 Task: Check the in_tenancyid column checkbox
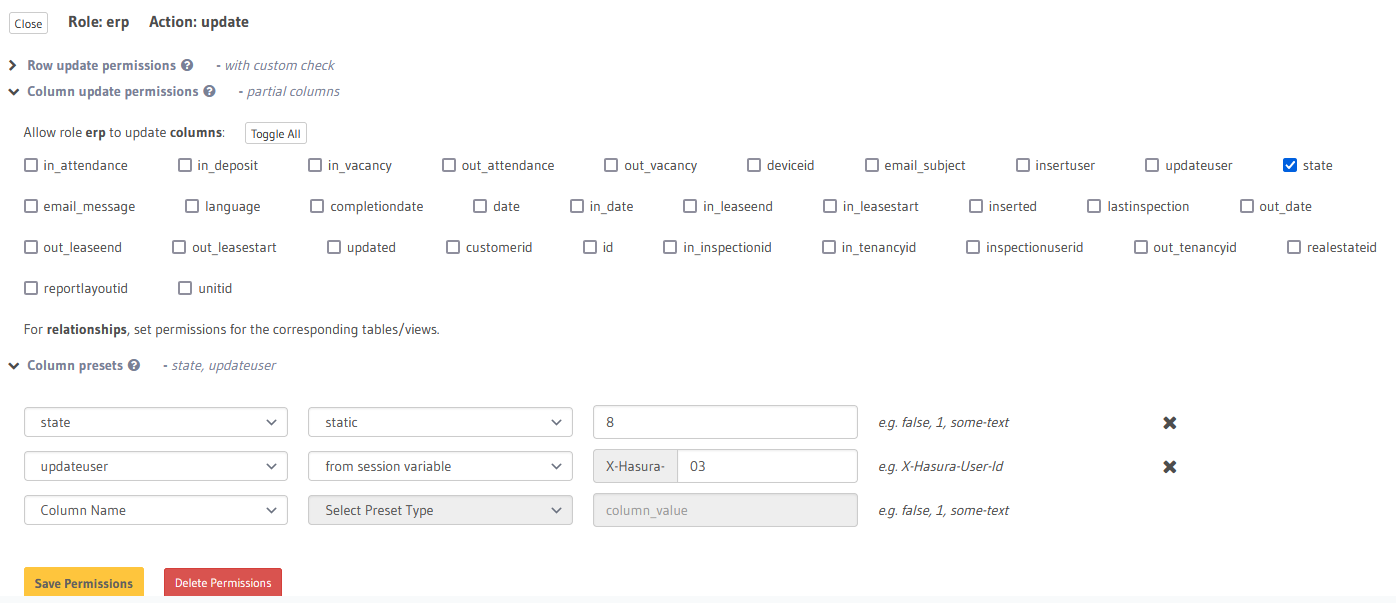click(x=829, y=247)
